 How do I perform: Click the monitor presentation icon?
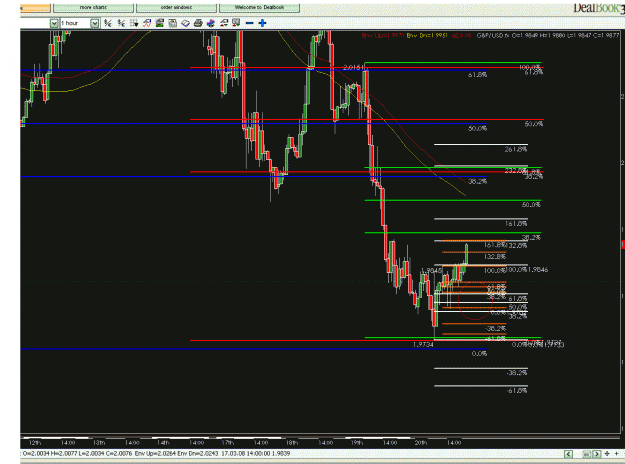(236, 23)
